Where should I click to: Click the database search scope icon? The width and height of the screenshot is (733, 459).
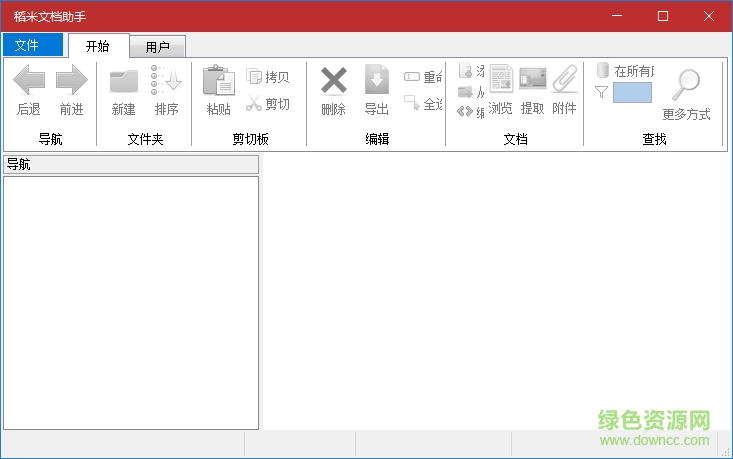(x=603, y=71)
